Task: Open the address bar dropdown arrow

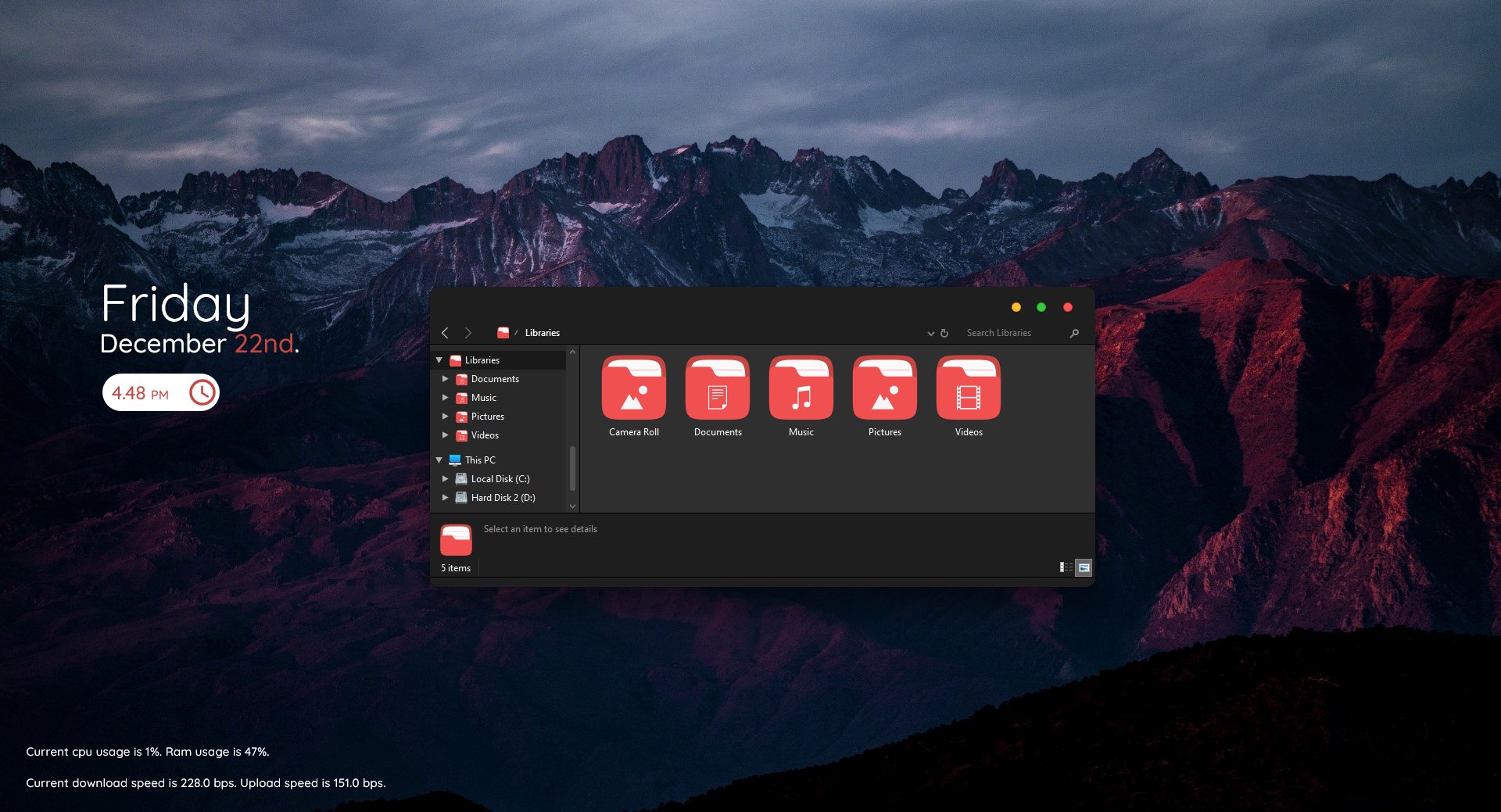Action: (930, 333)
